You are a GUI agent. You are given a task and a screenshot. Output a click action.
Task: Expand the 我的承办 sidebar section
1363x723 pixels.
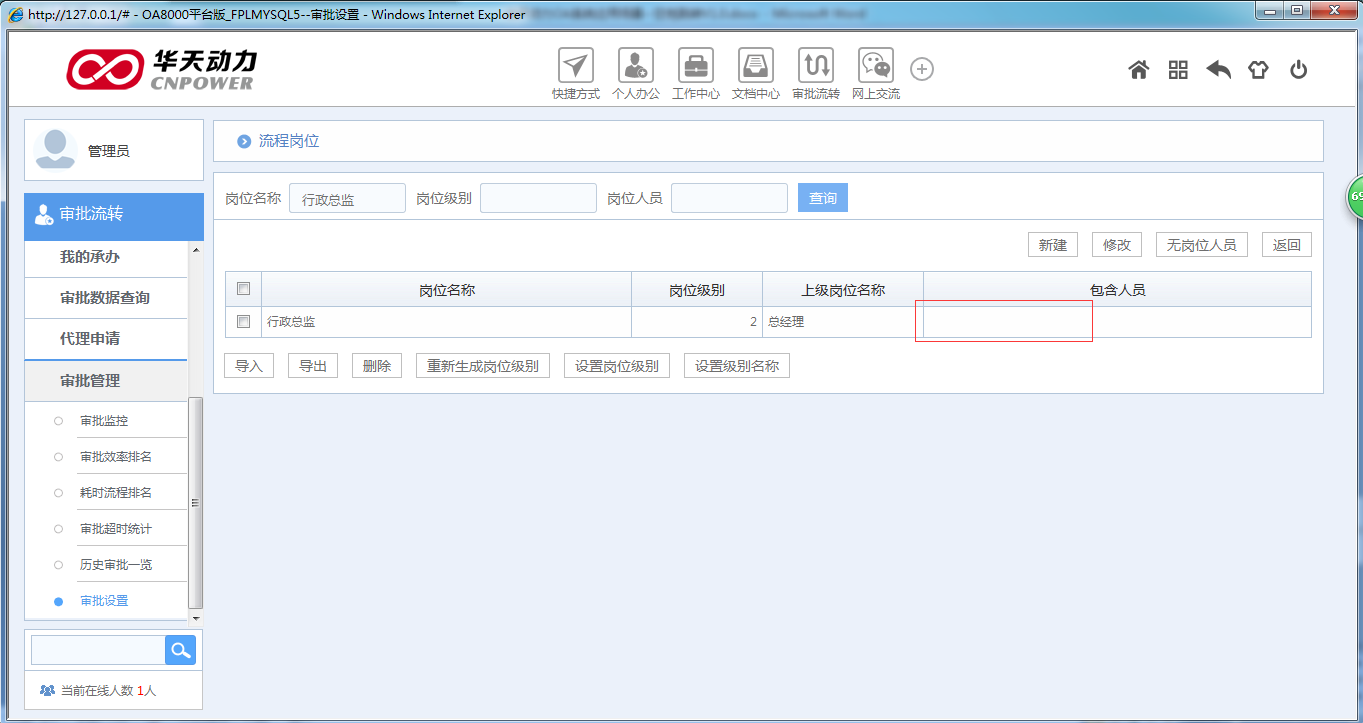90,257
